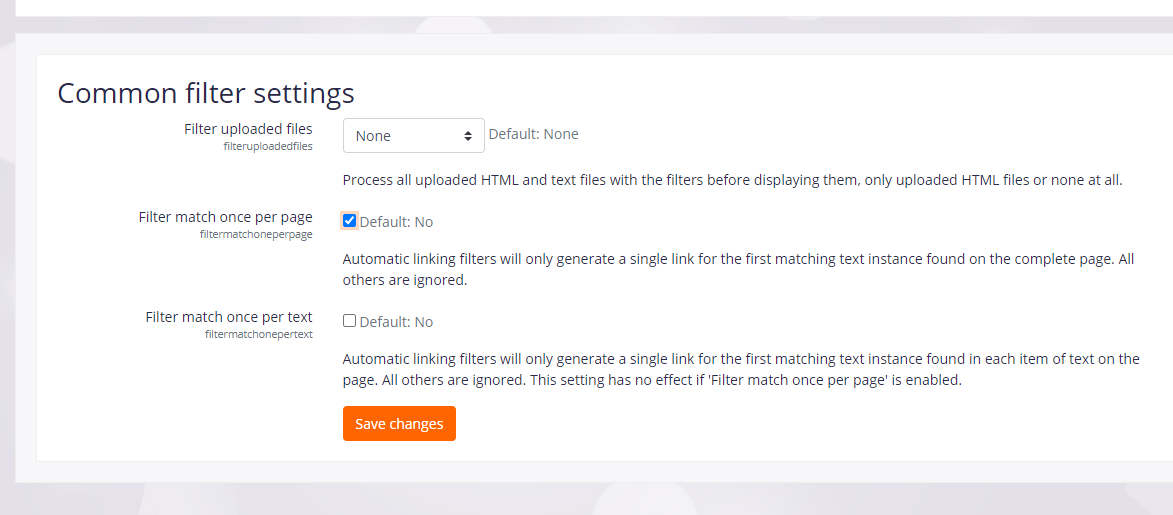Click the Common filter settings heading
Screen dimensions: 1173x515
click(x=206, y=94)
